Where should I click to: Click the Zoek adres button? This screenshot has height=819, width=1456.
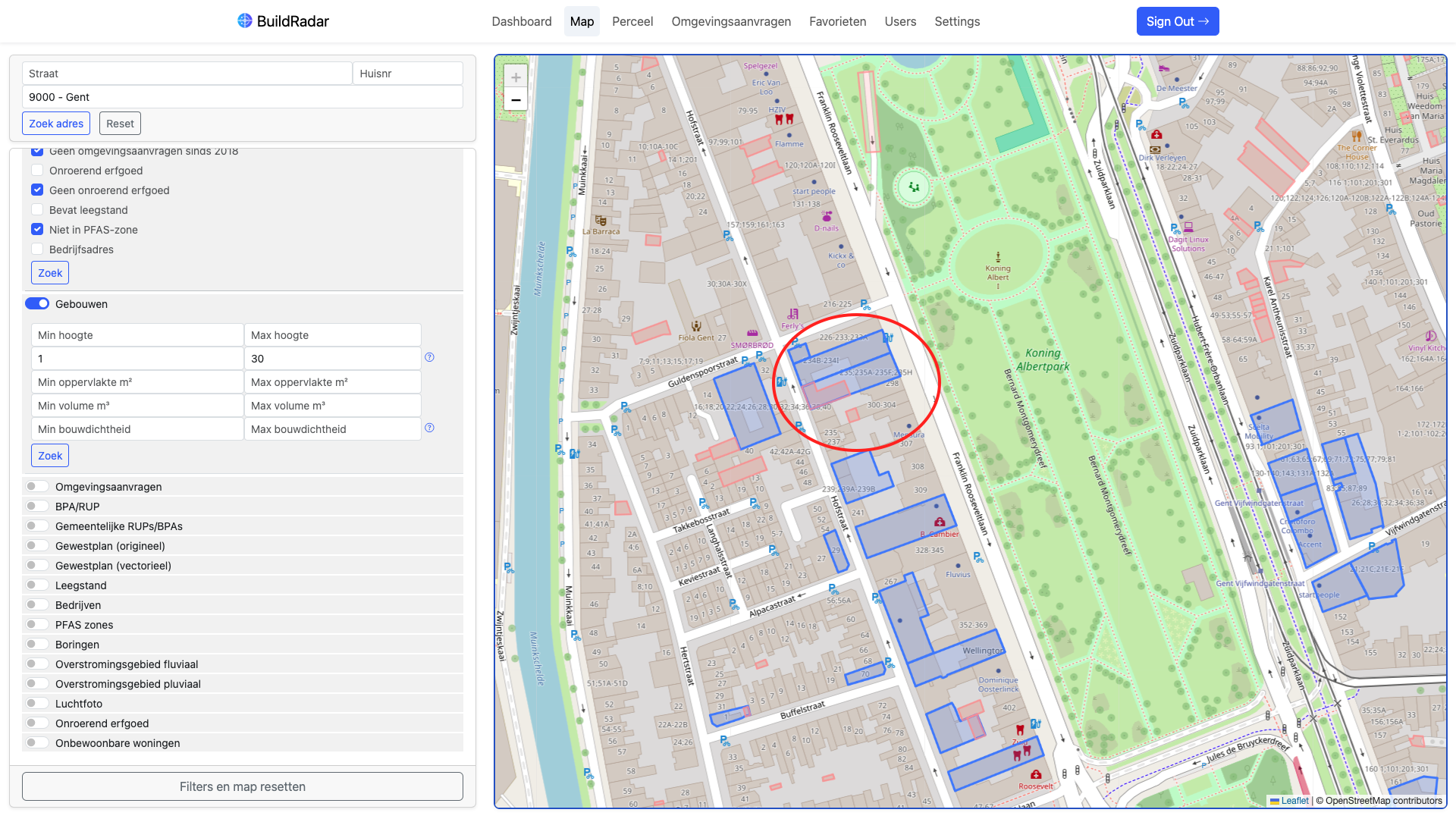tap(56, 124)
